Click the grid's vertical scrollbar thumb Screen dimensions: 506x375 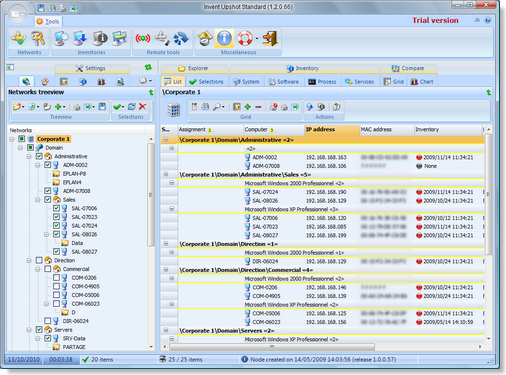488,194
